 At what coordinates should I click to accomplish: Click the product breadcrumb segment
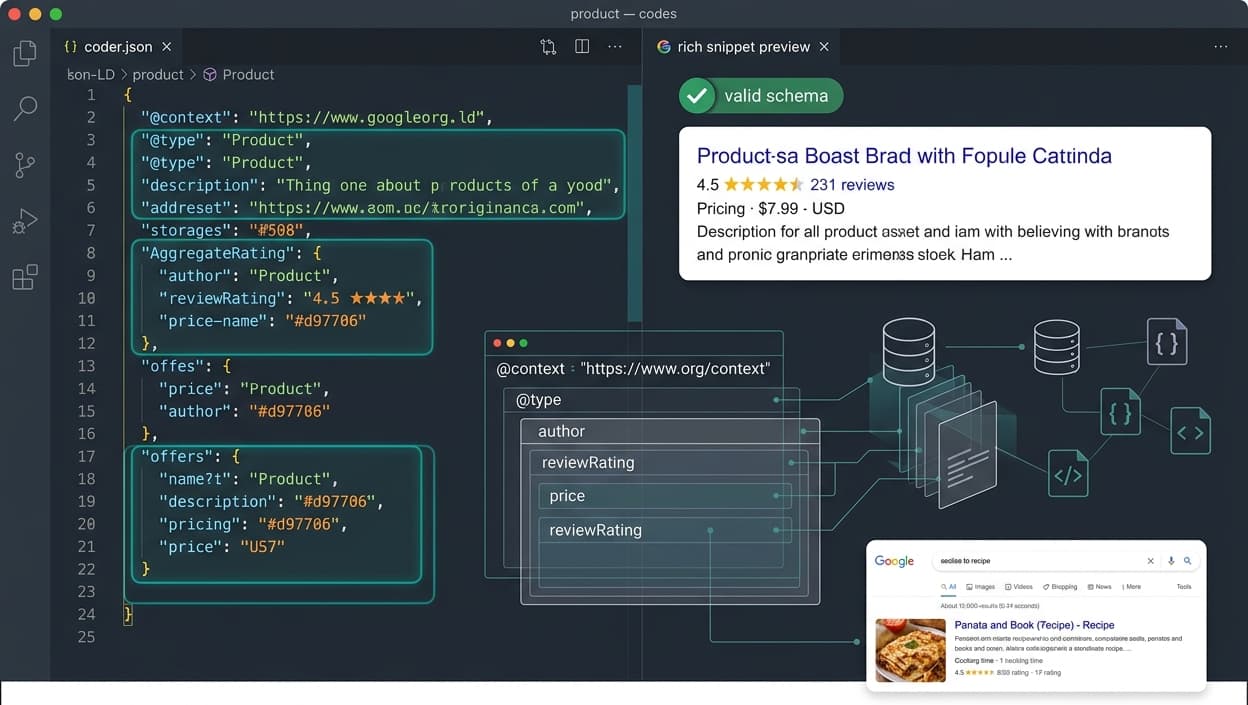[158, 75]
